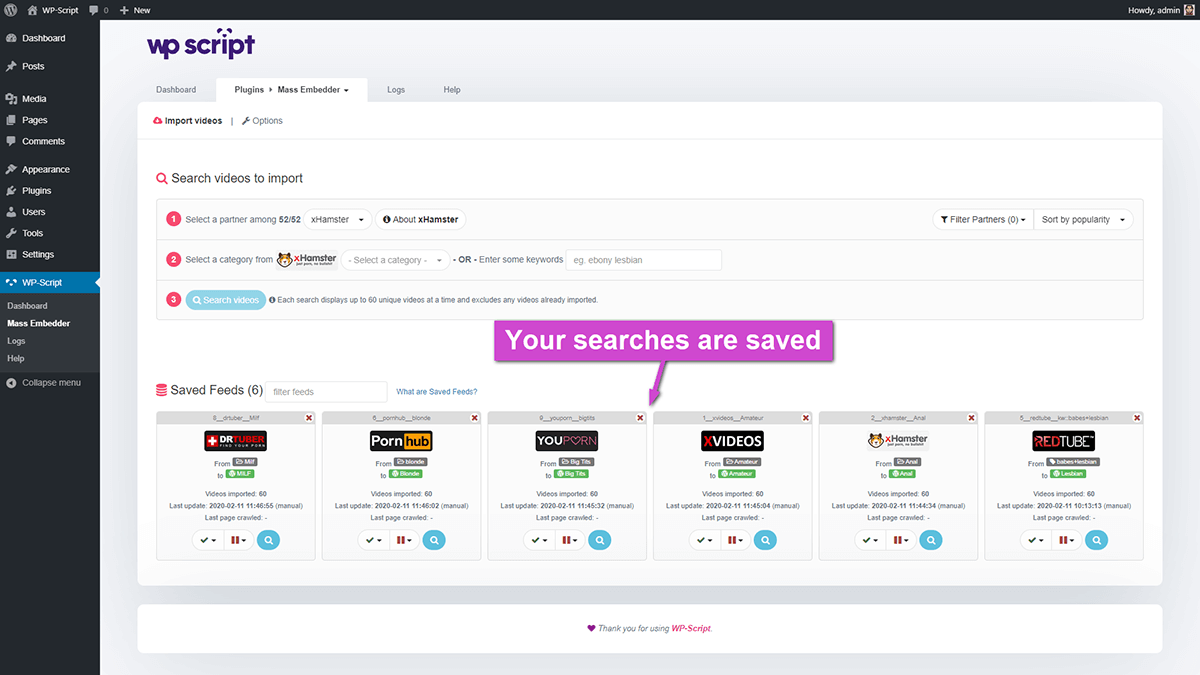Open the Help tab in WP-Script header

pyautogui.click(x=452, y=90)
